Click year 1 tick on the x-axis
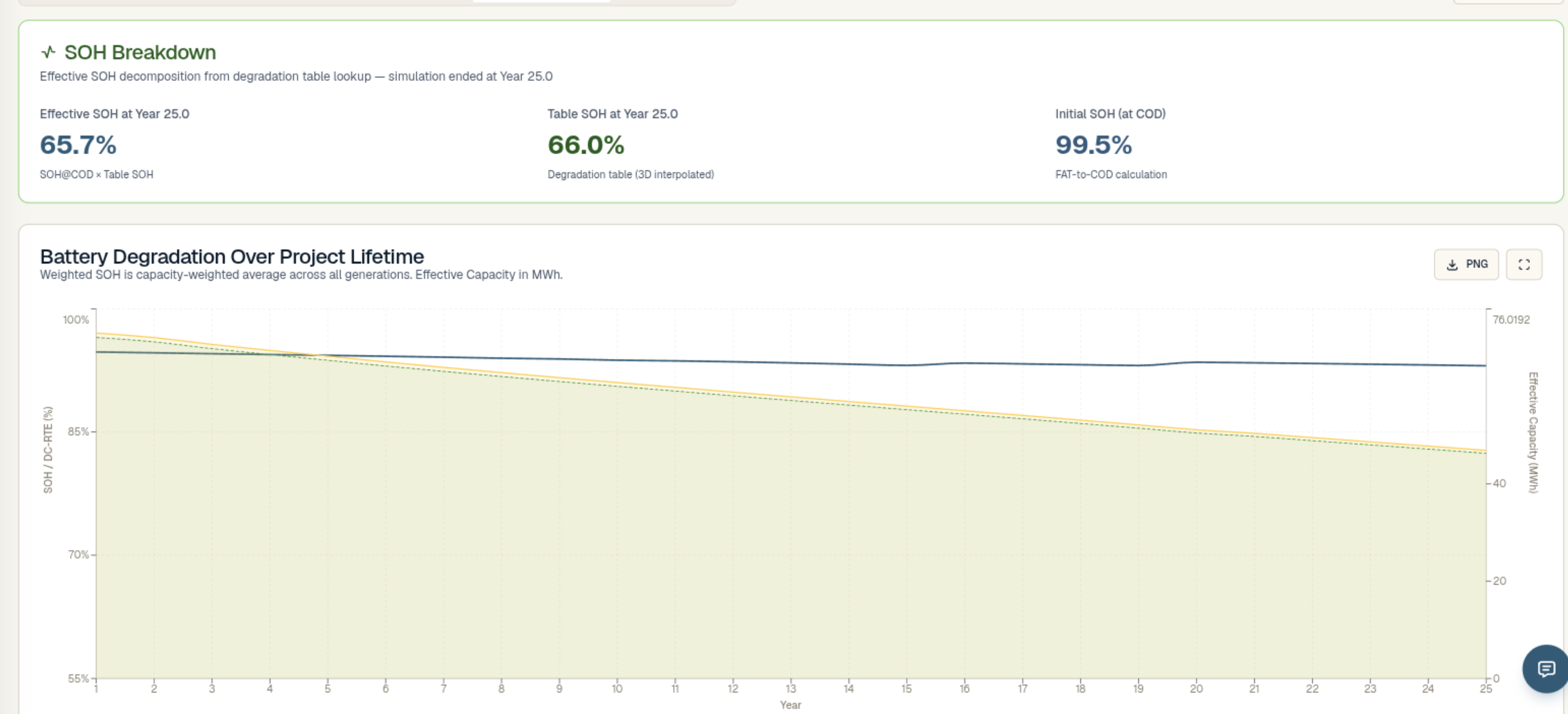The height and width of the screenshot is (714, 1568). pyautogui.click(x=96, y=688)
